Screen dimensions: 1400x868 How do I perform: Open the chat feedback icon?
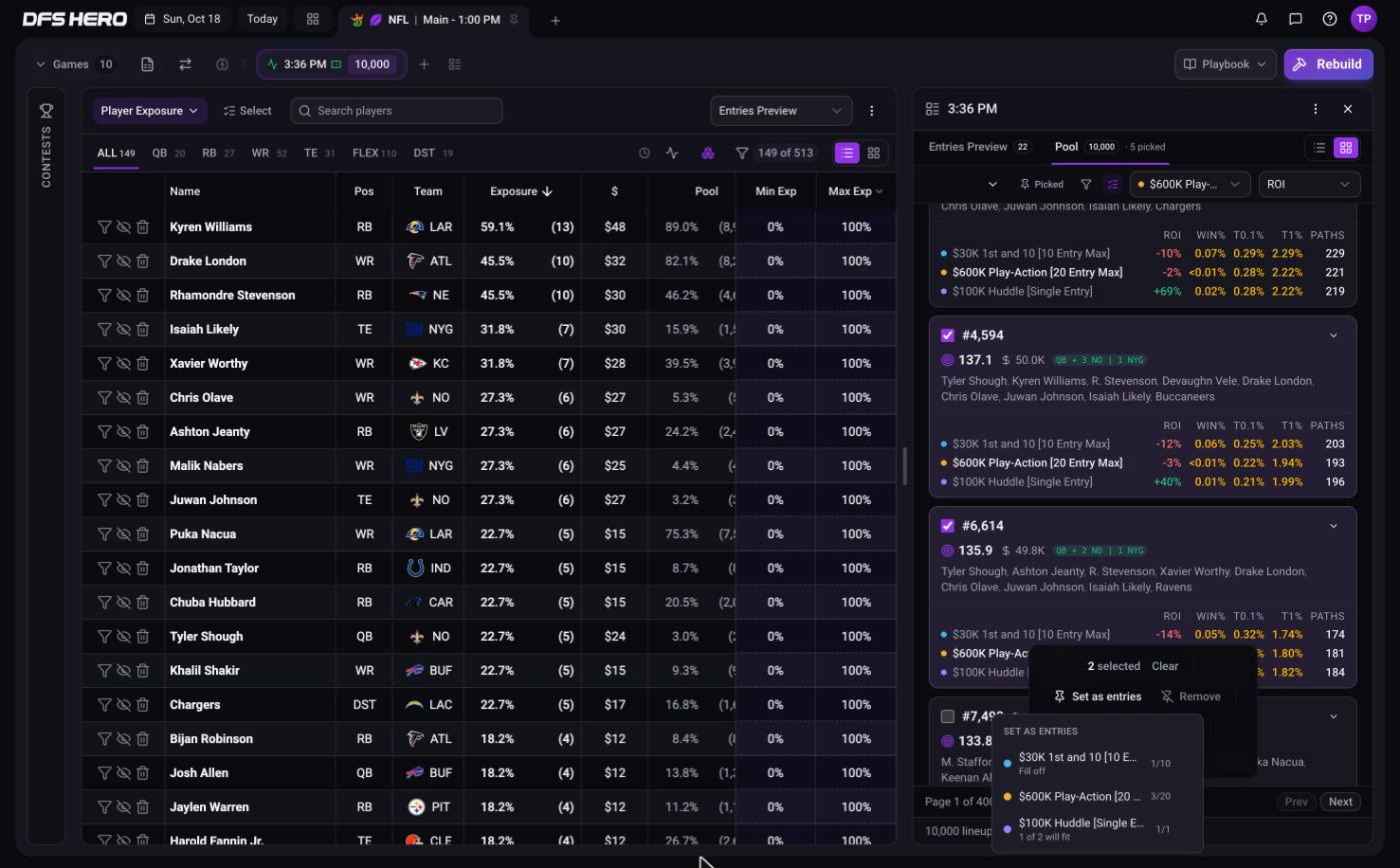(1295, 19)
